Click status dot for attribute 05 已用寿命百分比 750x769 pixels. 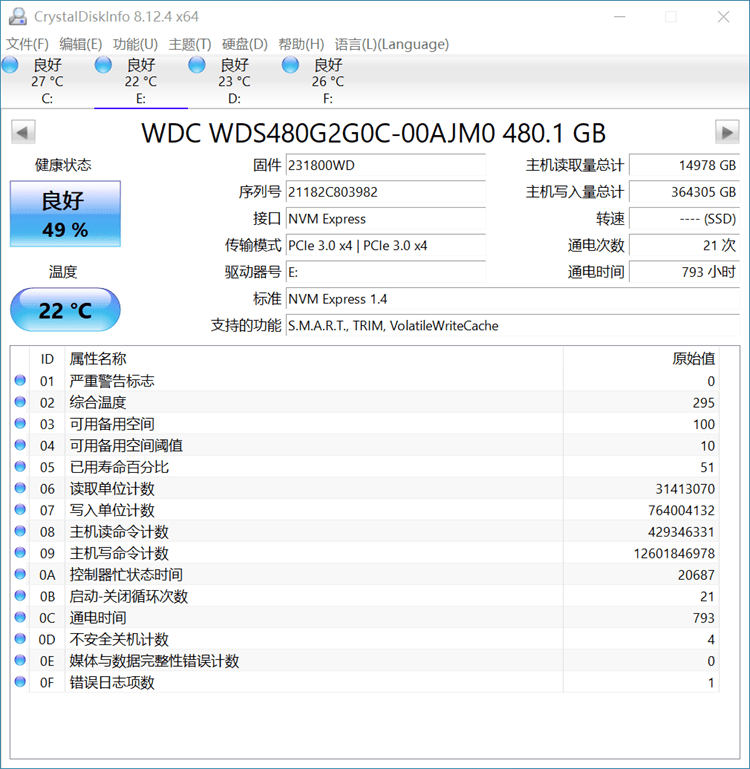20,466
